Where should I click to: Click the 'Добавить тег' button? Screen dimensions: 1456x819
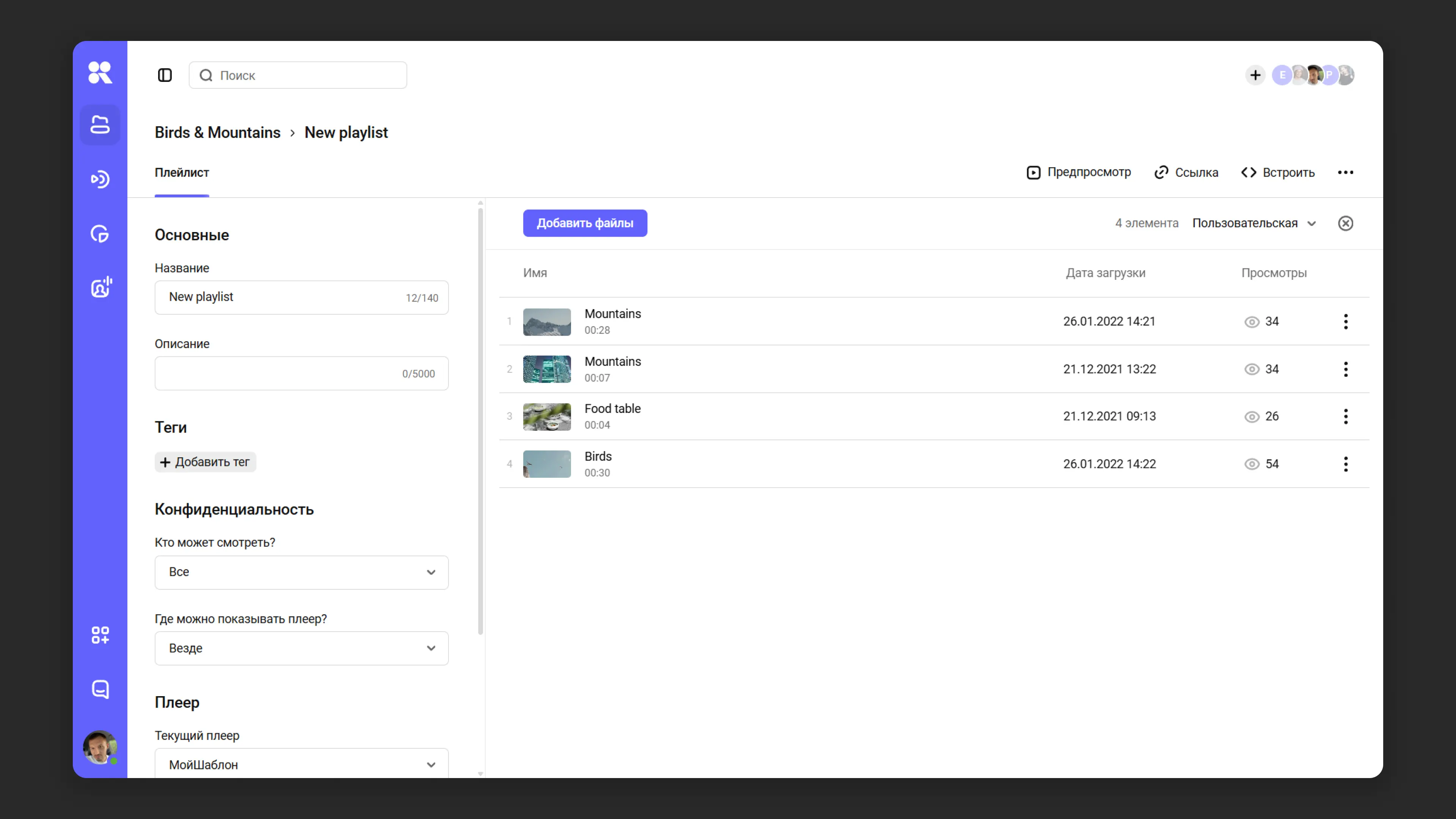tap(205, 462)
